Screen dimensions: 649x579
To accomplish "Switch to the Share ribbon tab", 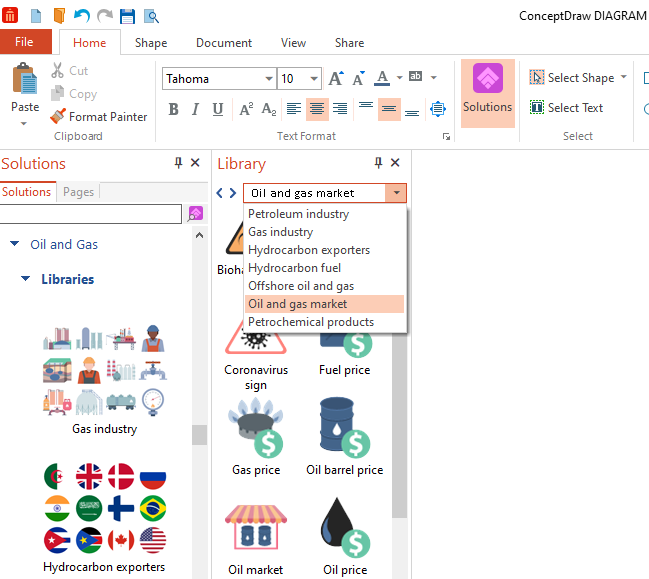I will (350, 43).
